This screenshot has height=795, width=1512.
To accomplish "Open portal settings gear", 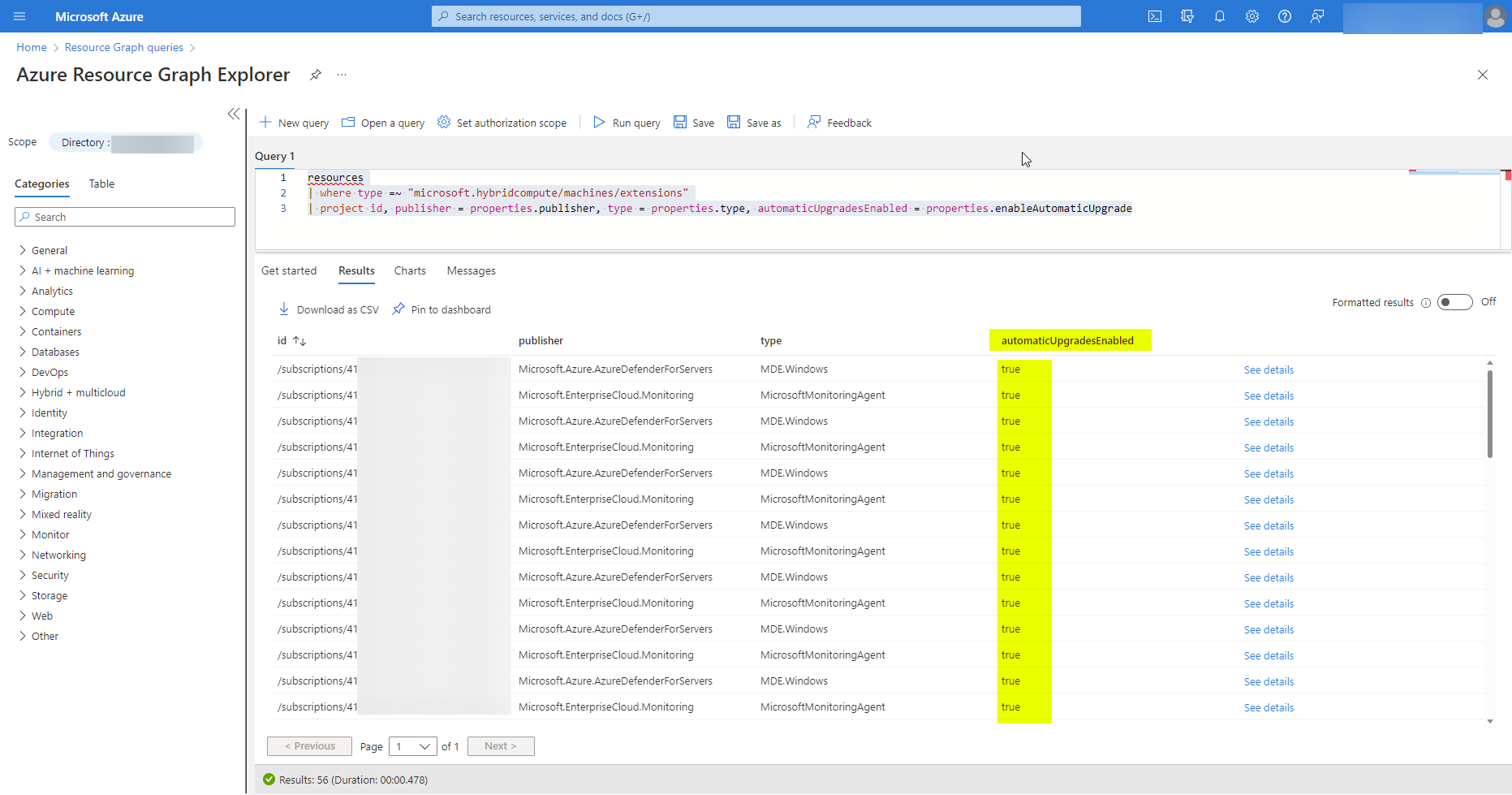I will 1252,16.
